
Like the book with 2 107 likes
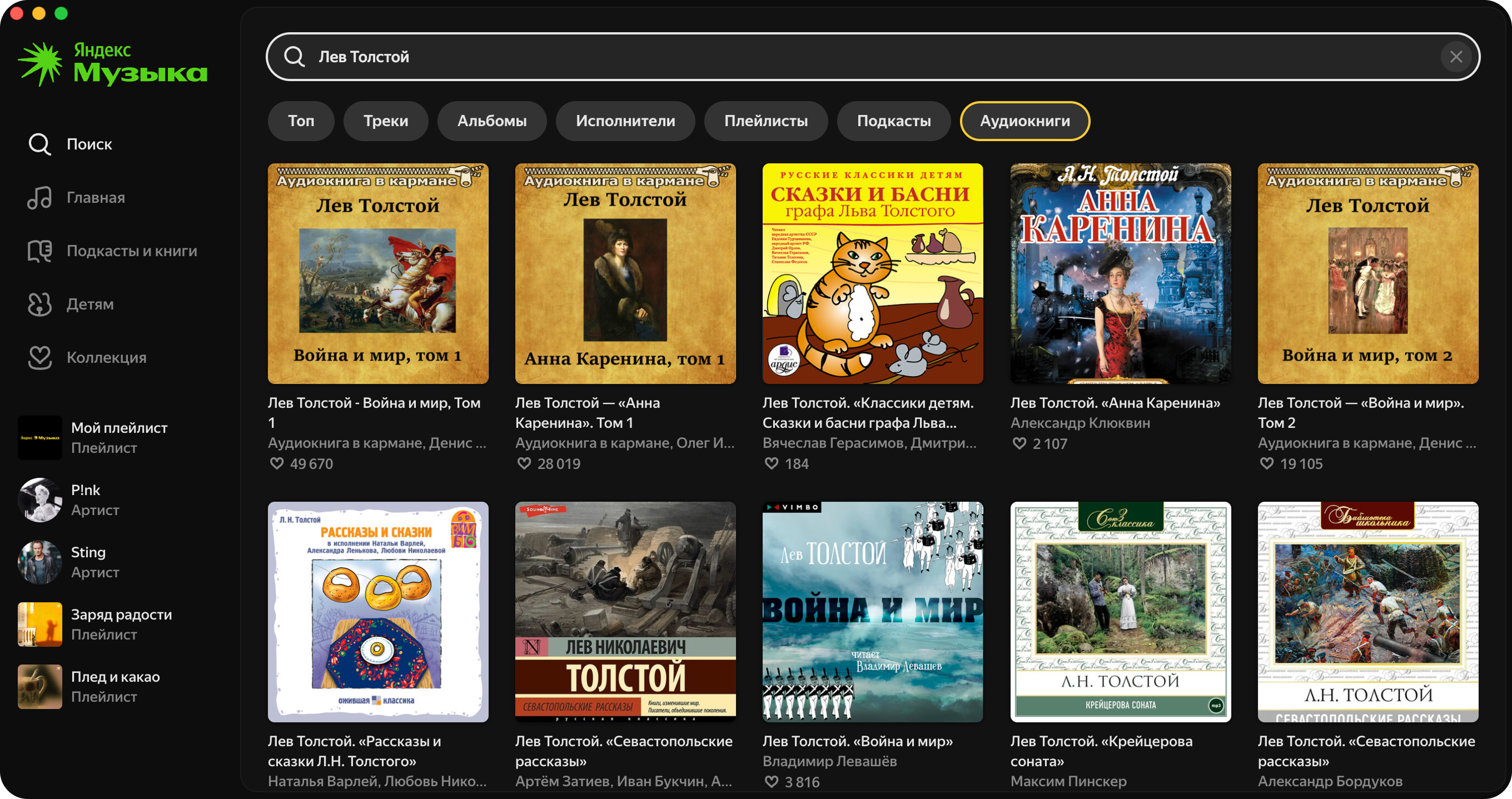coord(1019,443)
